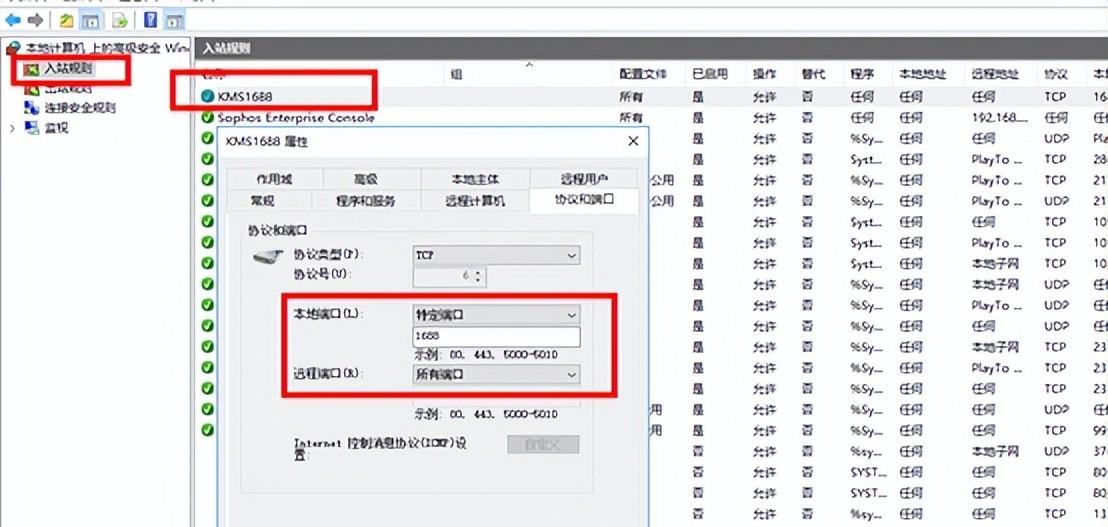Screen dimensions: 1108x527
Task: Click the firewall root node icon in tree
Action: click(x=12, y=48)
